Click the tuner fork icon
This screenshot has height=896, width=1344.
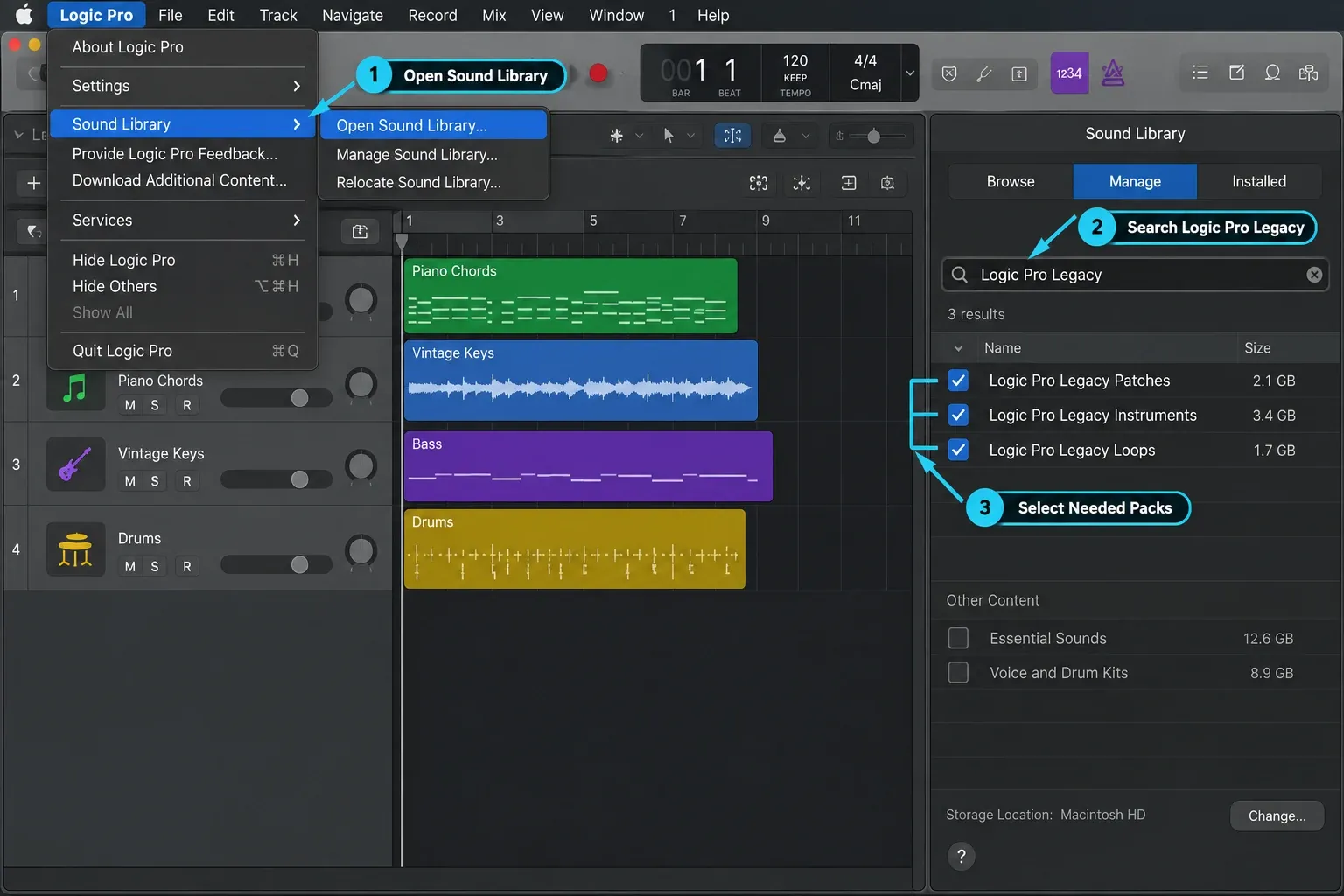(x=984, y=73)
